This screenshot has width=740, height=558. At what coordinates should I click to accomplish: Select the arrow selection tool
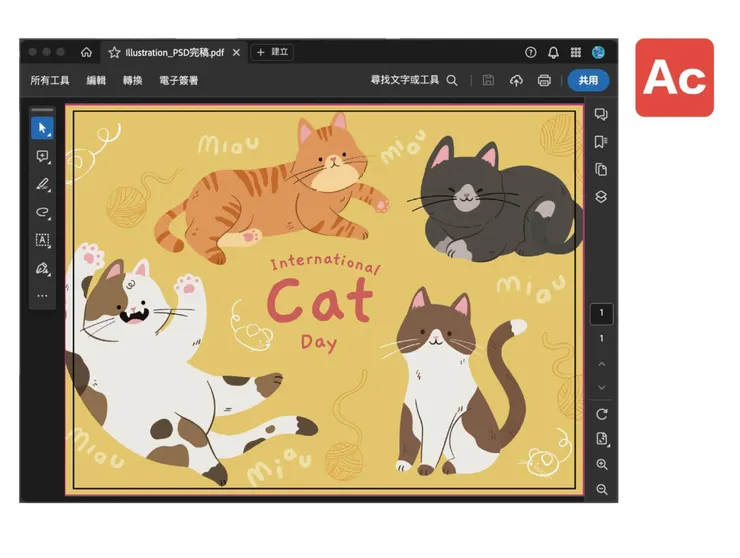(42, 128)
